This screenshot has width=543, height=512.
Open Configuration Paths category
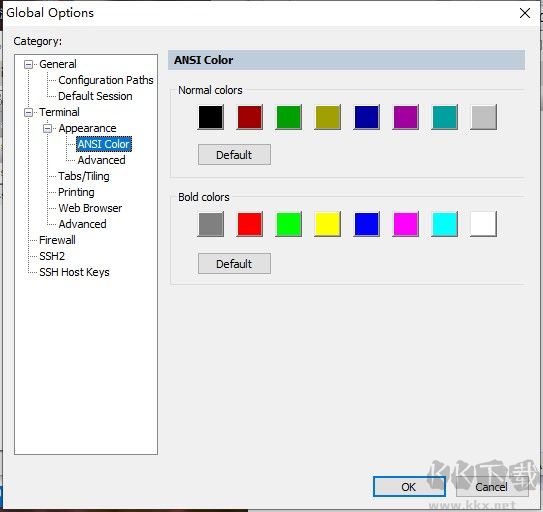[x=106, y=80]
